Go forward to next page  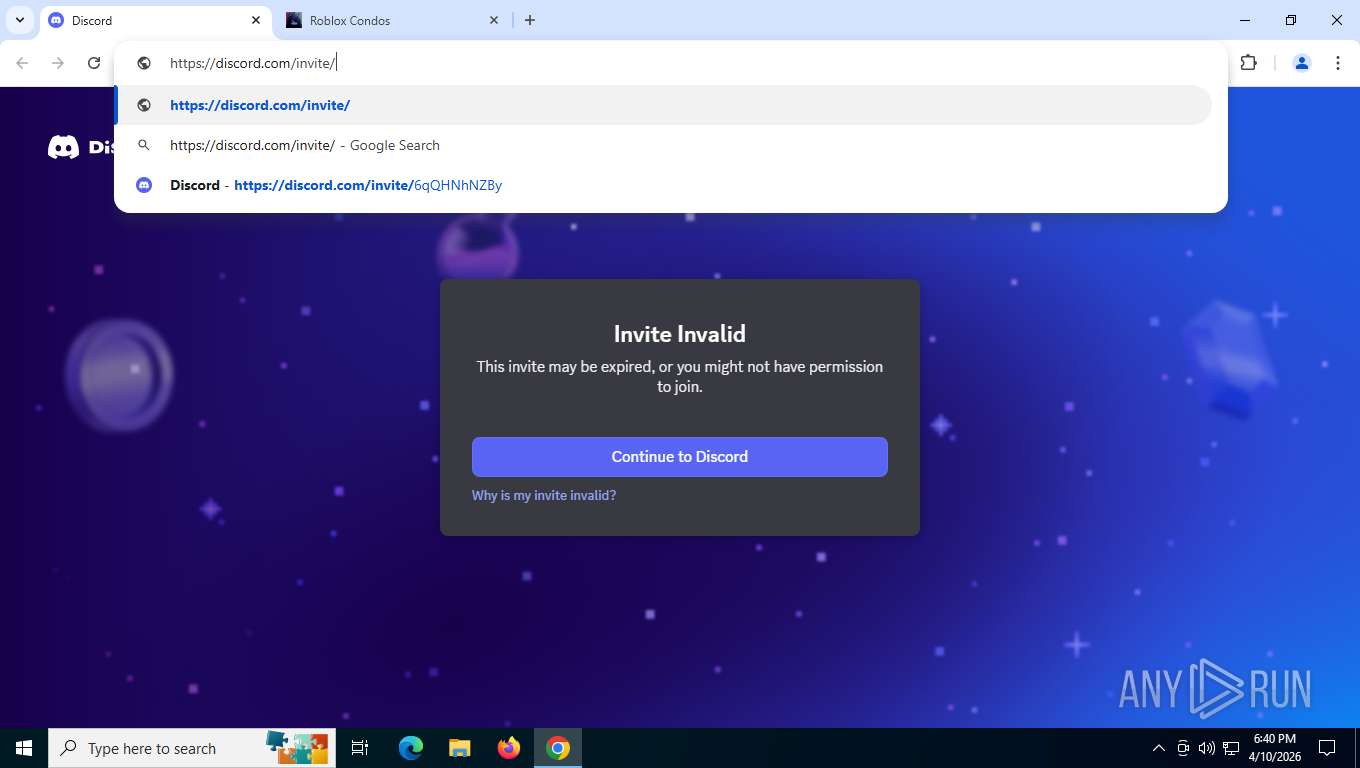click(58, 63)
